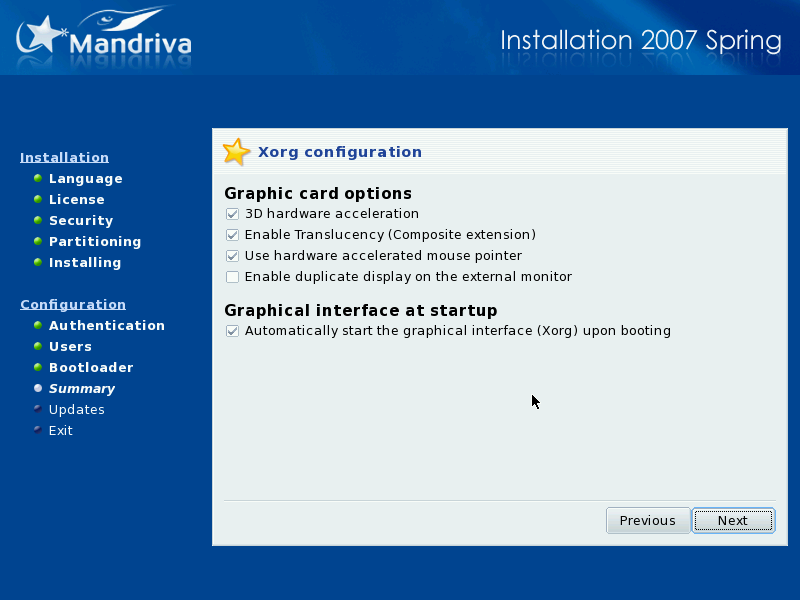
Task: Click green bullet beside Authentication
Action: tap(38, 325)
